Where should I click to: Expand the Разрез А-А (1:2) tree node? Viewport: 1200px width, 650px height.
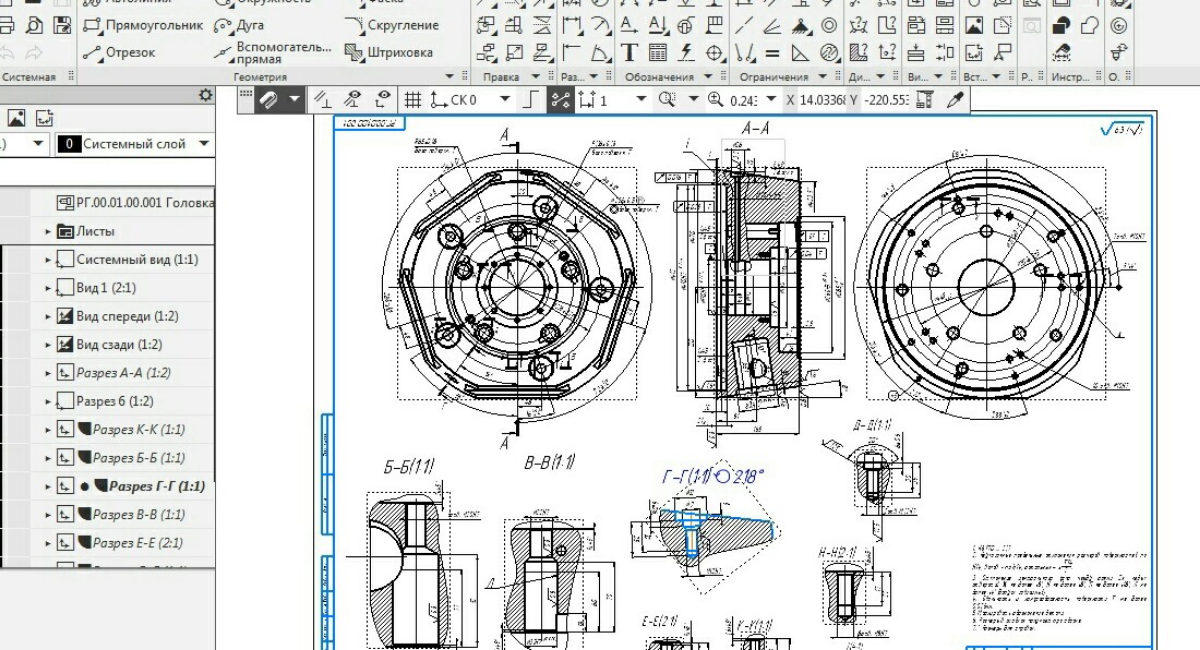[48, 373]
